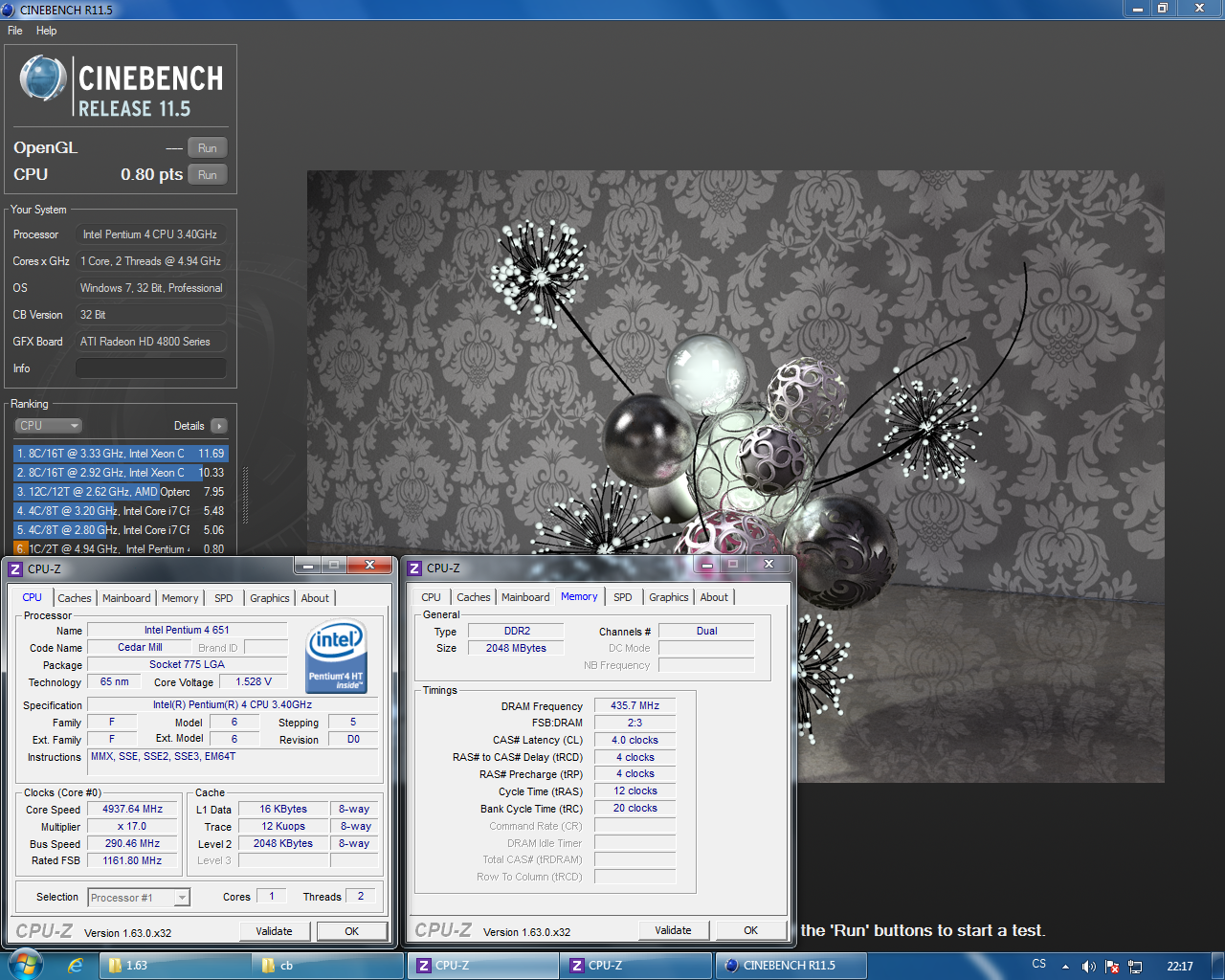Screen dimensions: 1225x980
Task: Select ranking row 8C/16T @ 2.92 GHz
Action: coord(121,473)
